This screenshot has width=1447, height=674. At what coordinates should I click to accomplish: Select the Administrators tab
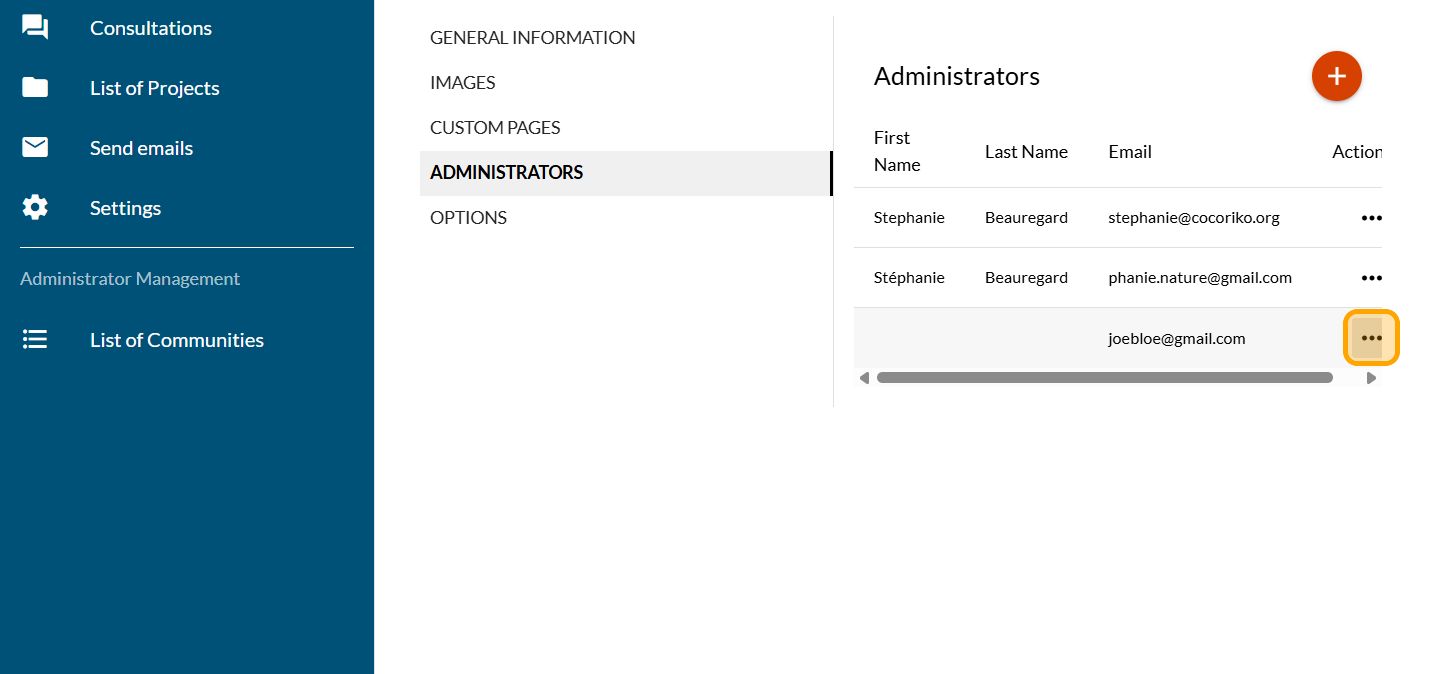point(506,173)
